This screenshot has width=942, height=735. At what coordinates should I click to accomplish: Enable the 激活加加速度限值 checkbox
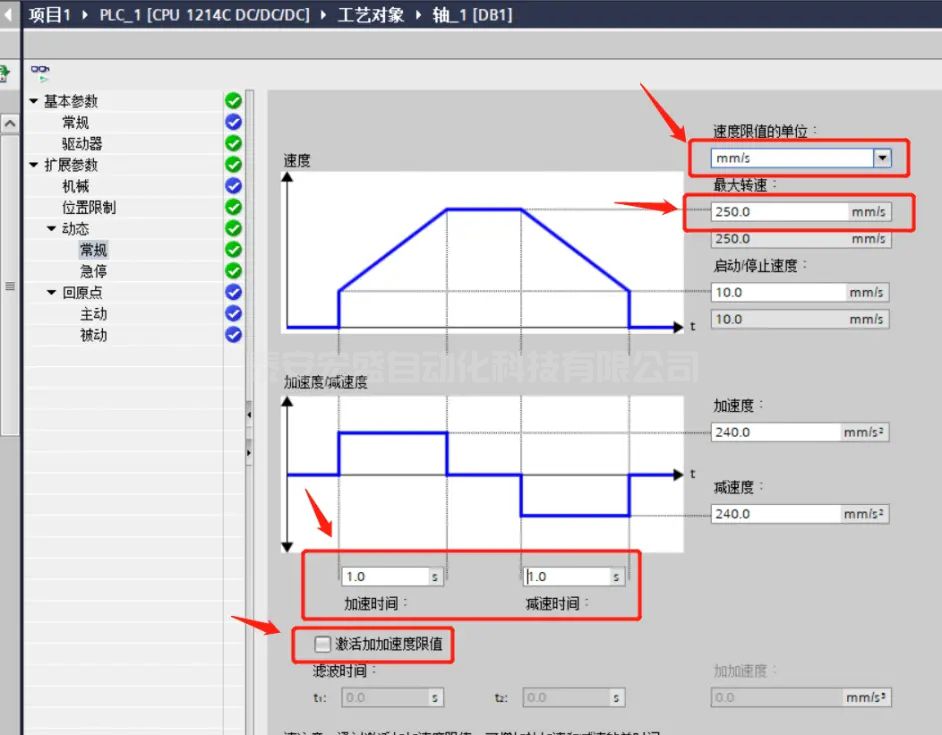322,643
